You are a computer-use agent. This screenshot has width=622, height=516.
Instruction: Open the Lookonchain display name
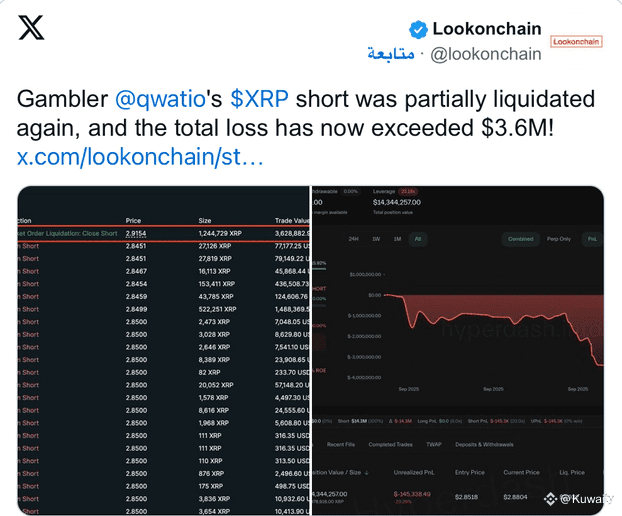pos(487,29)
